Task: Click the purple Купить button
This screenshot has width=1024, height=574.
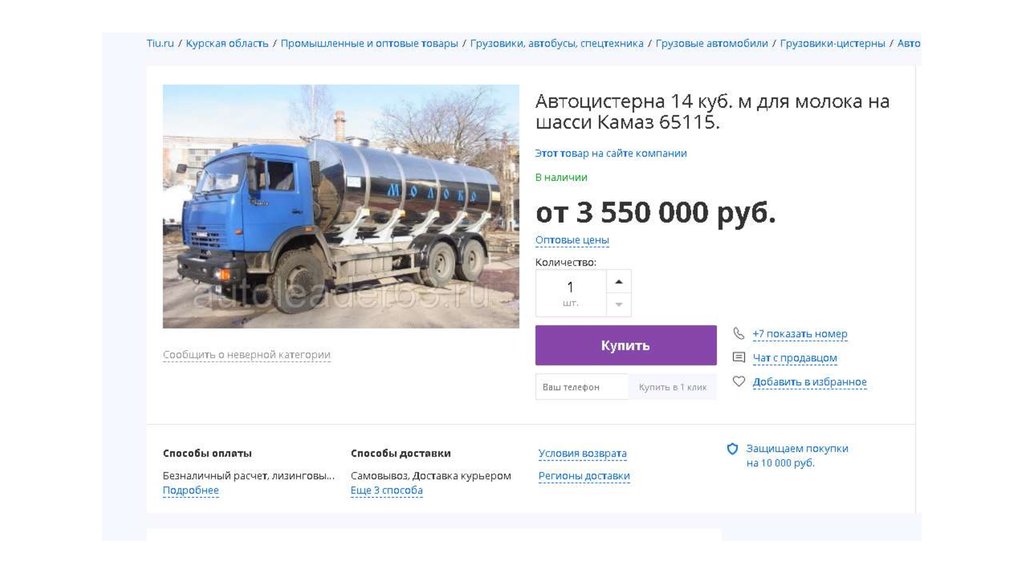Action: tap(626, 345)
